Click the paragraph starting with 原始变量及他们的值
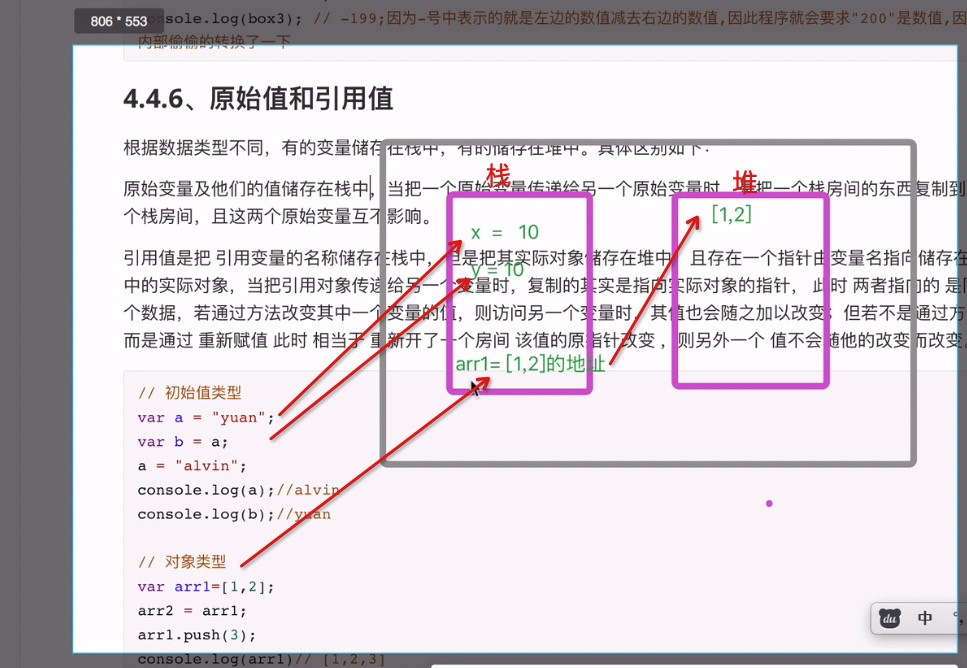967x668 pixels. [x=545, y=202]
